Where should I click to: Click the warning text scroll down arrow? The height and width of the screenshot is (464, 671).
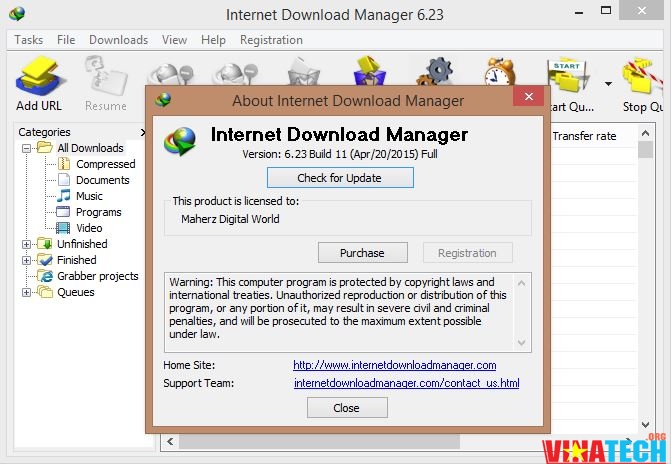[x=522, y=342]
